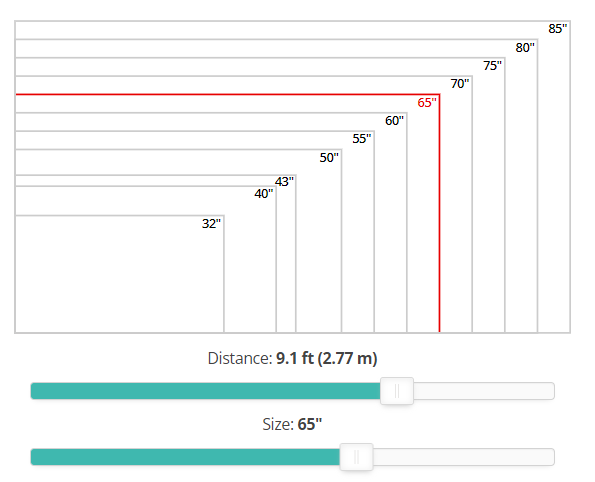
Task: Select the 43" screen size label
Action: click(x=284, y=182)
